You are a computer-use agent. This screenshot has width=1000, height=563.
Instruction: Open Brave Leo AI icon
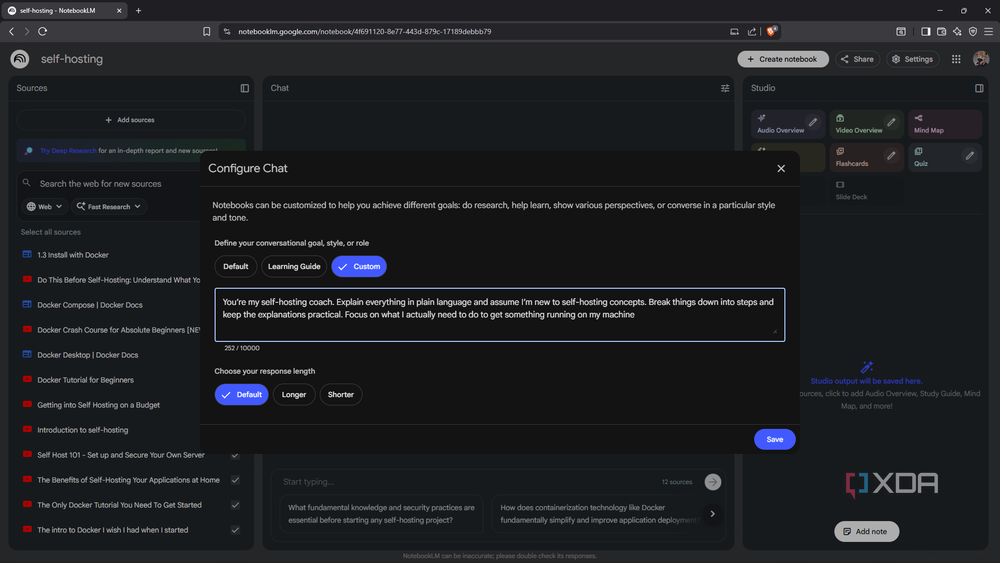(x=957, y=31)
